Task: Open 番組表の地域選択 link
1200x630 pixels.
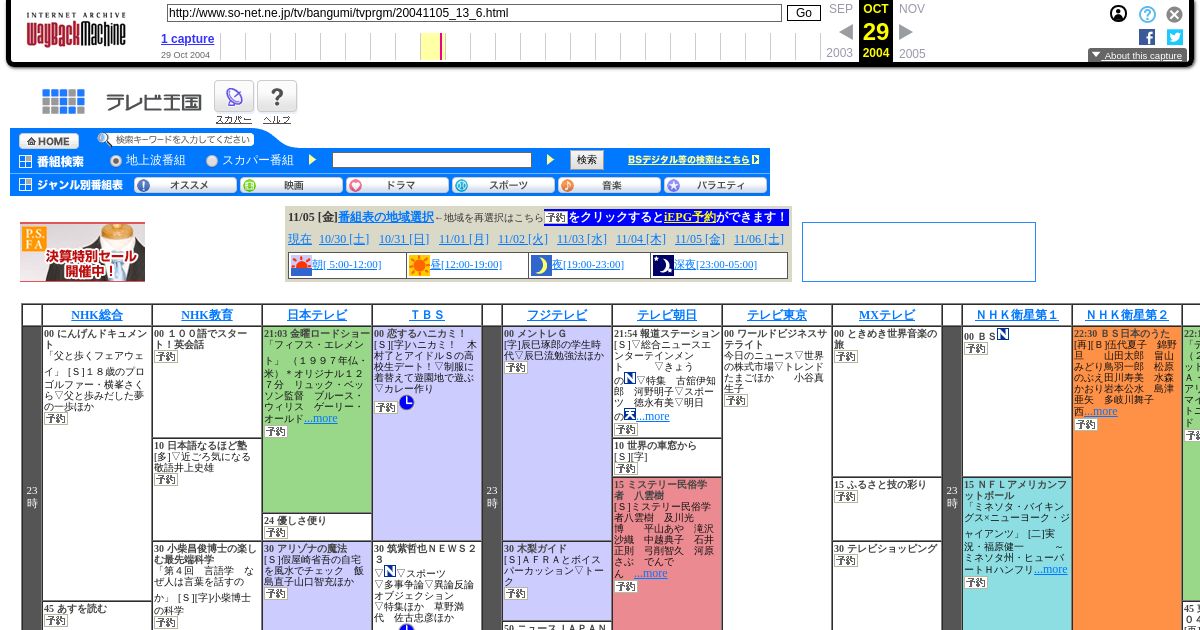Action: pyautogui.click(x=385, y=217)
